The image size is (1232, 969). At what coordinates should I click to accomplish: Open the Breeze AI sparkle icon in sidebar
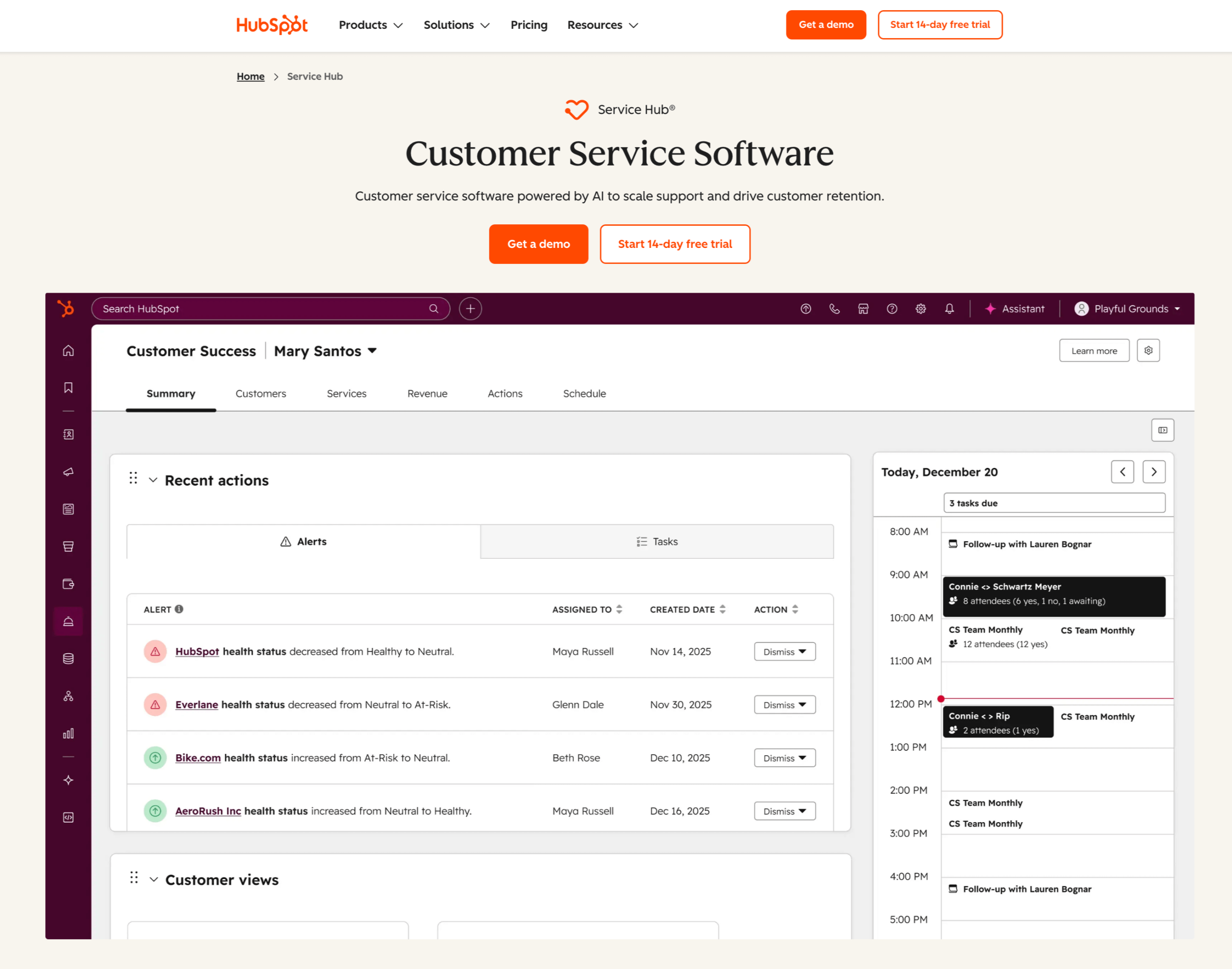click(68, 779)
